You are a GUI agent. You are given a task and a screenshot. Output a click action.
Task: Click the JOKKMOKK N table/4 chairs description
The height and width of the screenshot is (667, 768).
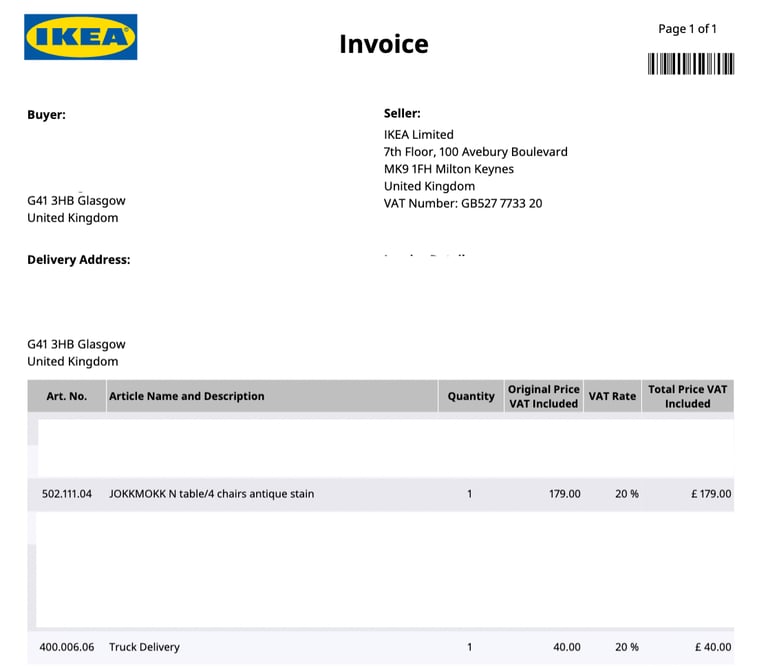212,494
